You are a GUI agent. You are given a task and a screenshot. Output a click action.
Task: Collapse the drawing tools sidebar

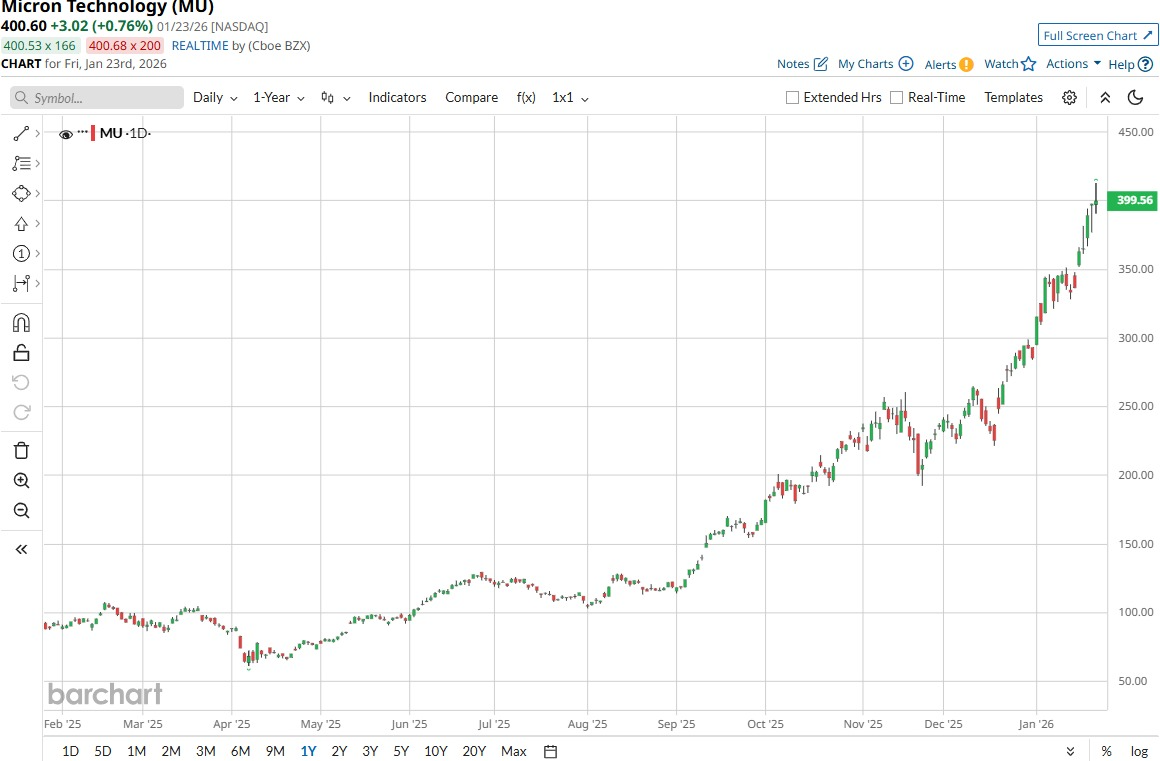click(x=21, y=549)
